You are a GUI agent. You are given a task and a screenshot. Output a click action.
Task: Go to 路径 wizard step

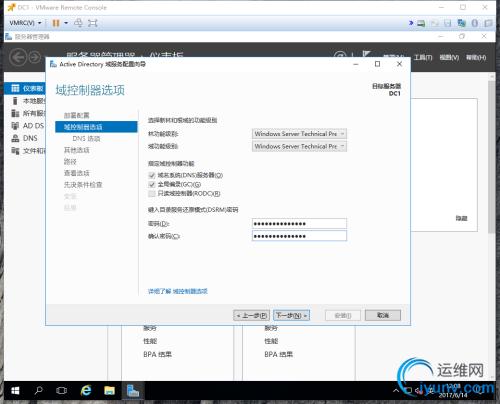[70, 162]
